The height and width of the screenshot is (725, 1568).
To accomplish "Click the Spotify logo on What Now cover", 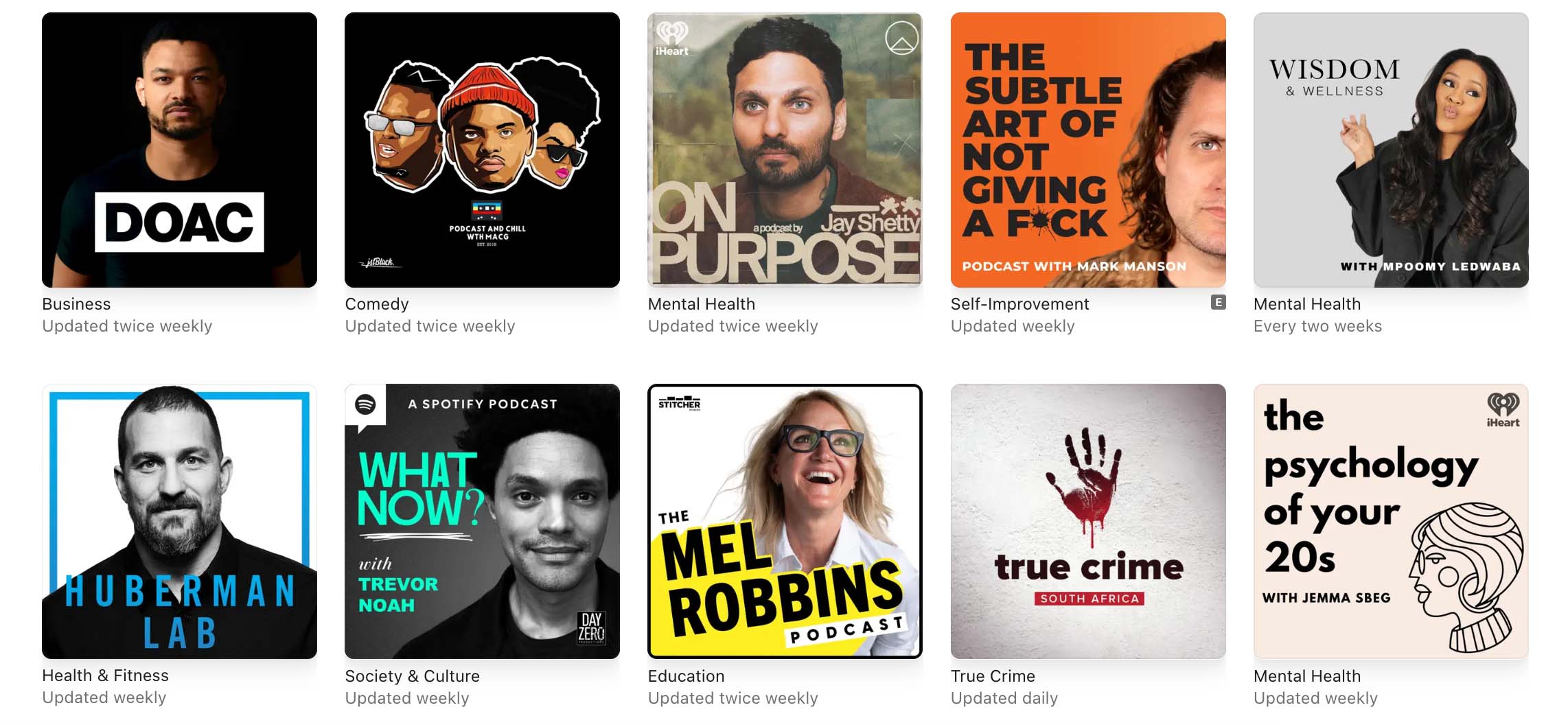I will pos(365,404).
